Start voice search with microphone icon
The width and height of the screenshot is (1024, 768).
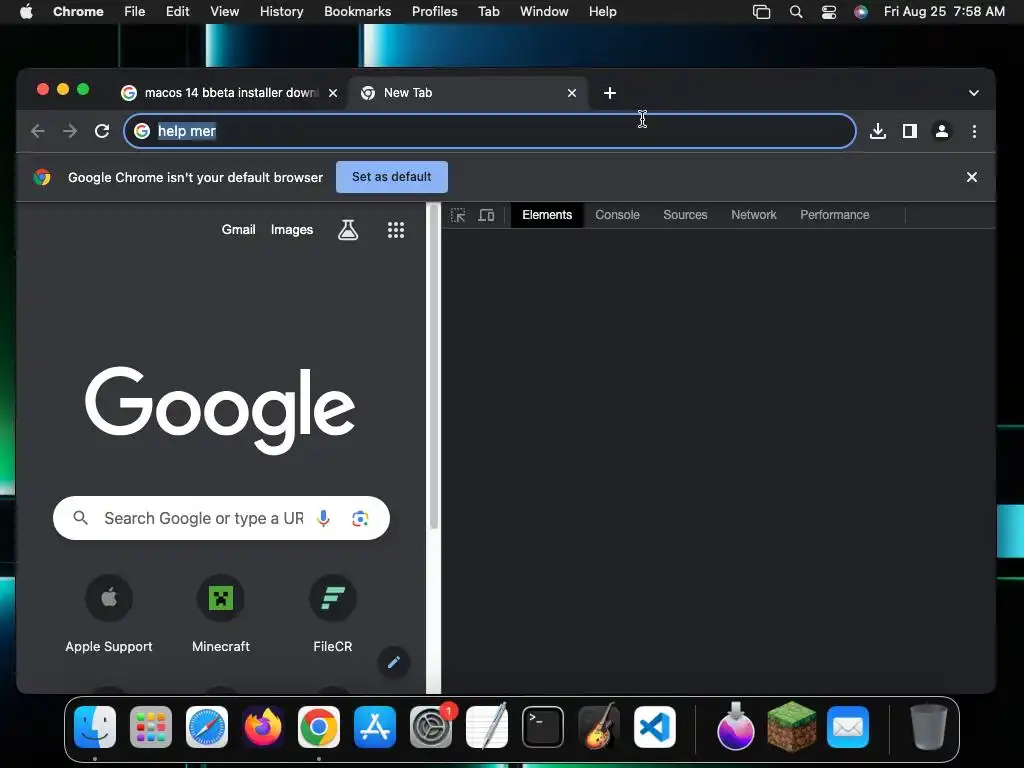323,518
